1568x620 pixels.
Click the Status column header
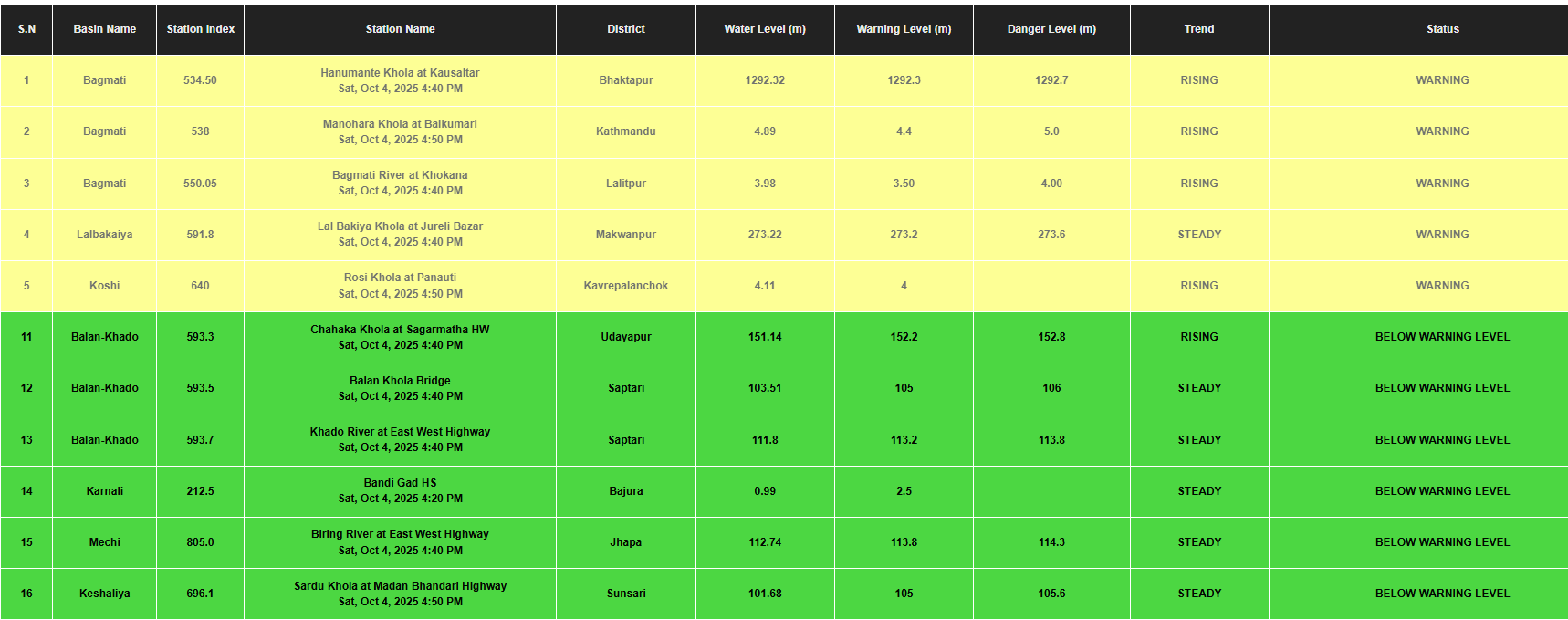pos(1442,29)
